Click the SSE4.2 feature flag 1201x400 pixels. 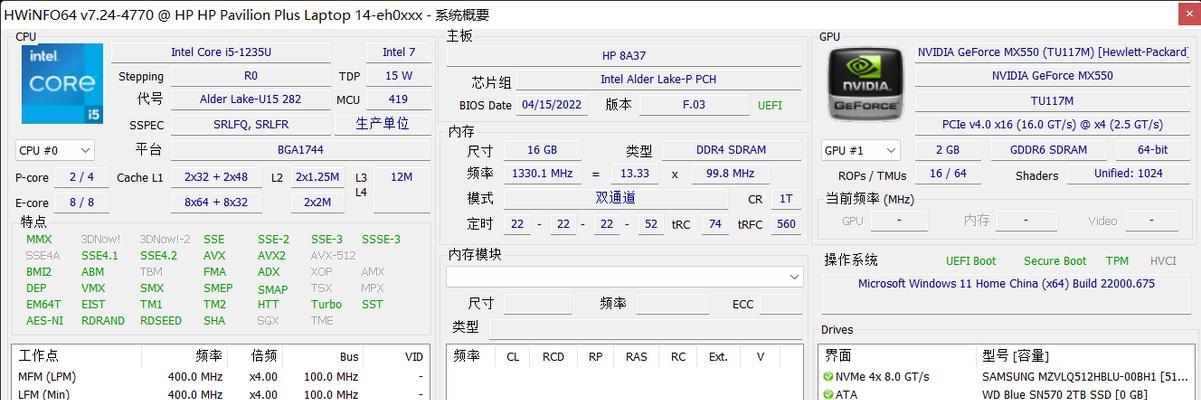[158, 255]
